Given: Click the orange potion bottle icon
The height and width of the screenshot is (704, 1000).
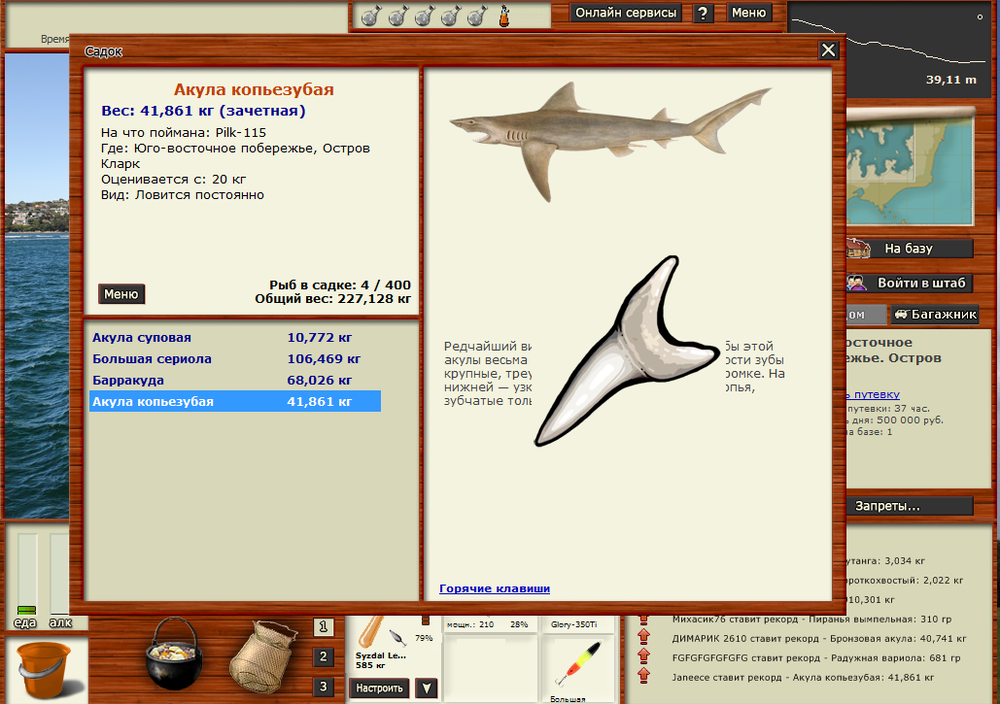Looking at the screenshot, I should [505, 16].
